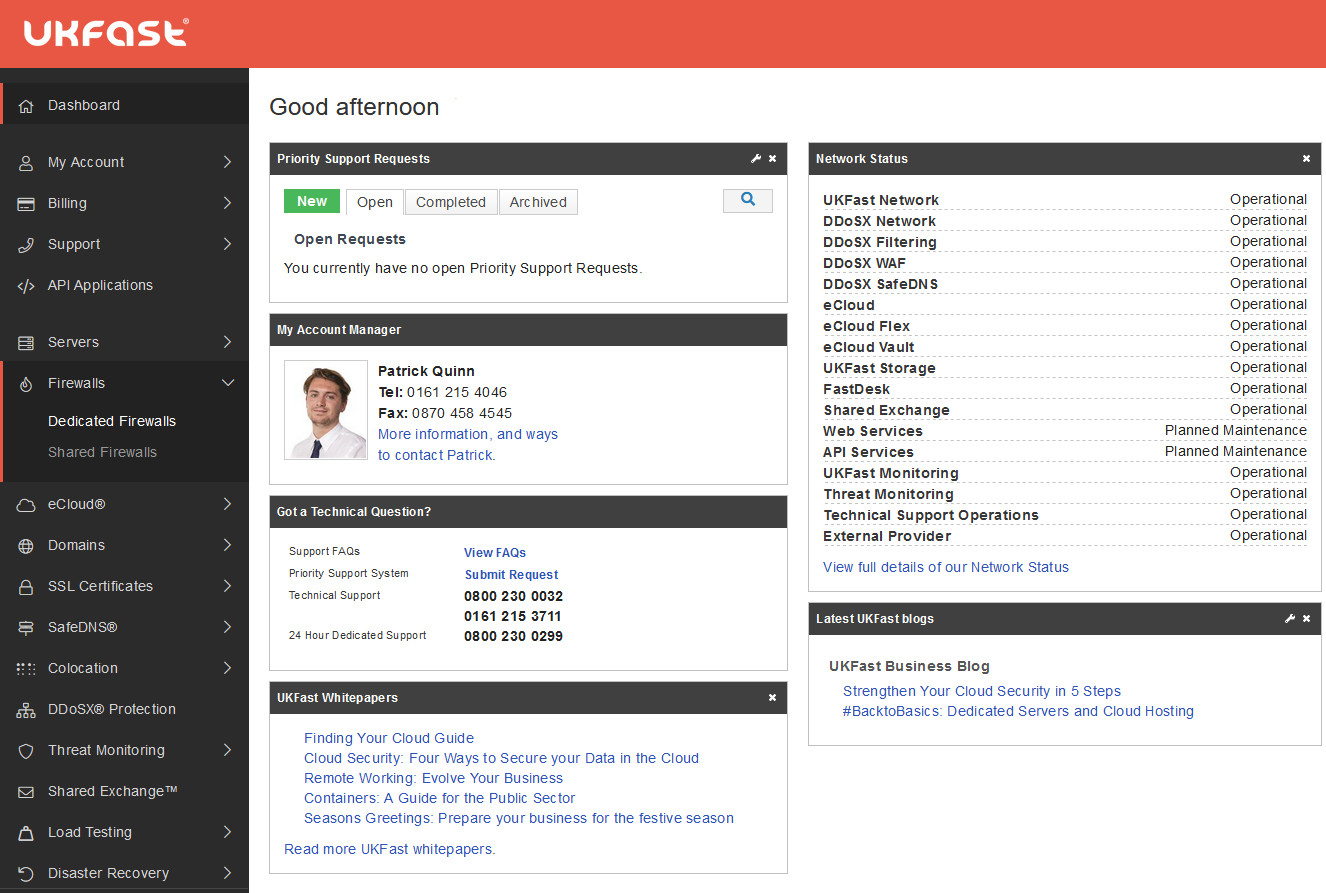Click the eCloud cloud icon

(x=27, y=505)
